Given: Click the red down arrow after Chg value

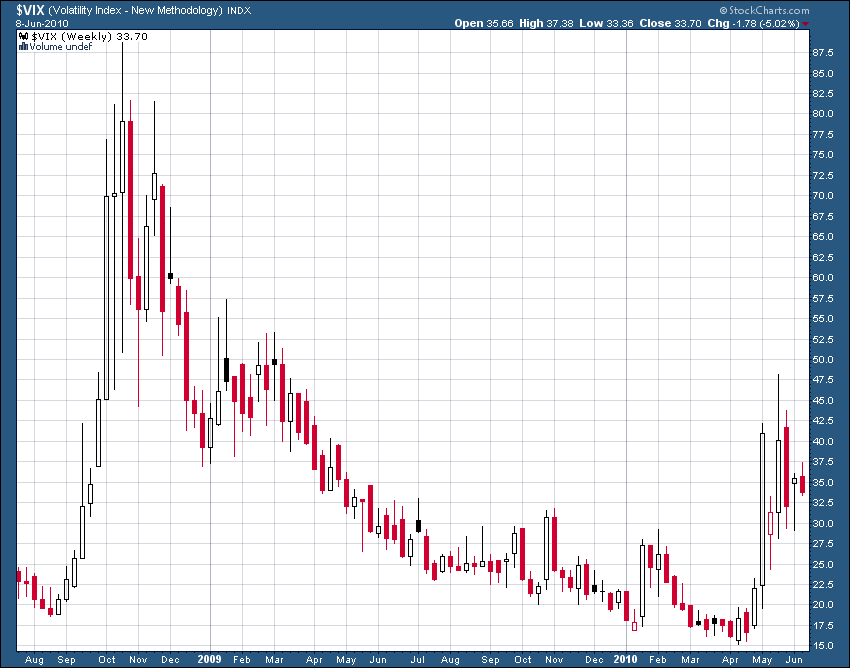Looking at the screenshot, I should [x=806, y=24].
